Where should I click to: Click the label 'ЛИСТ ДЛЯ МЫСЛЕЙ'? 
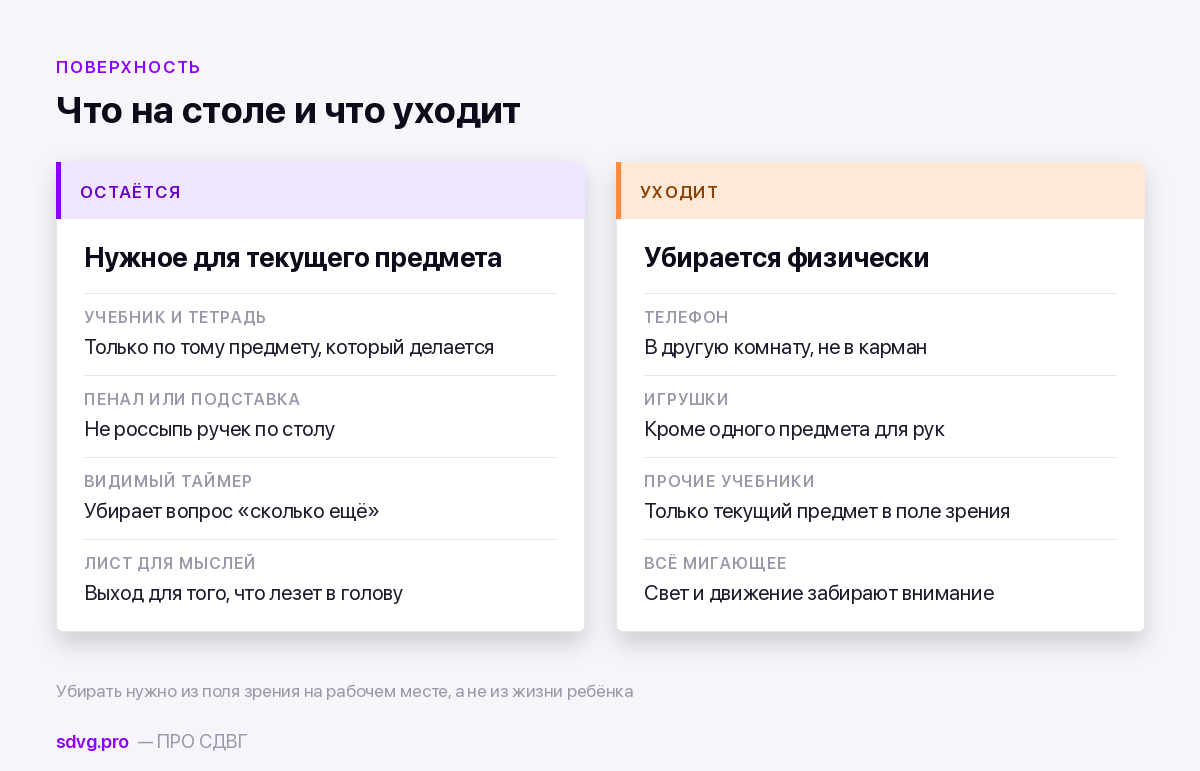point(170,563)
